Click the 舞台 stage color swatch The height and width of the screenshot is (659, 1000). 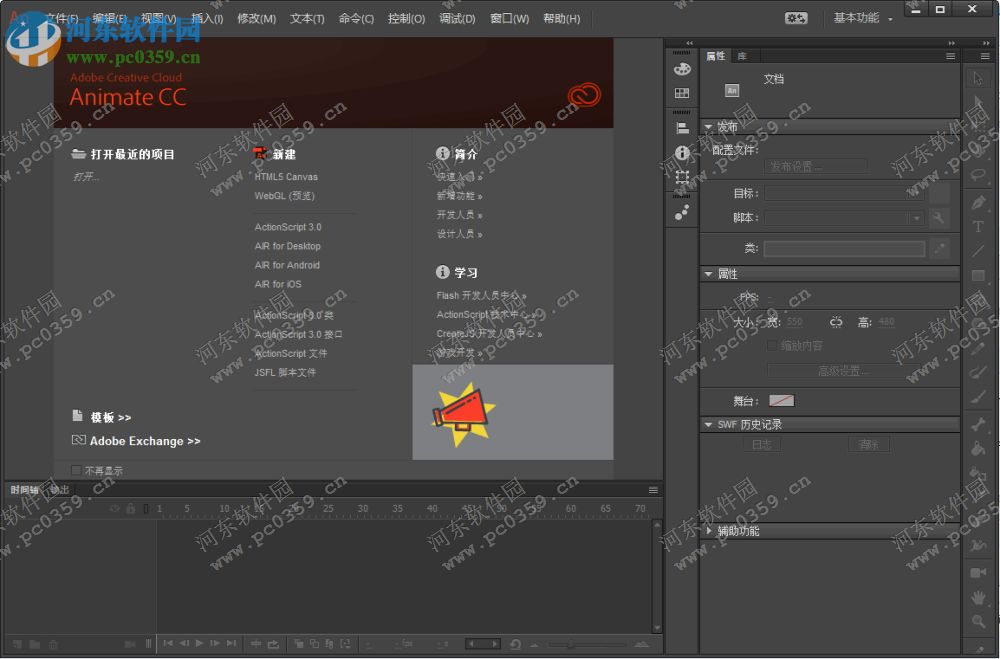point(780,400)
